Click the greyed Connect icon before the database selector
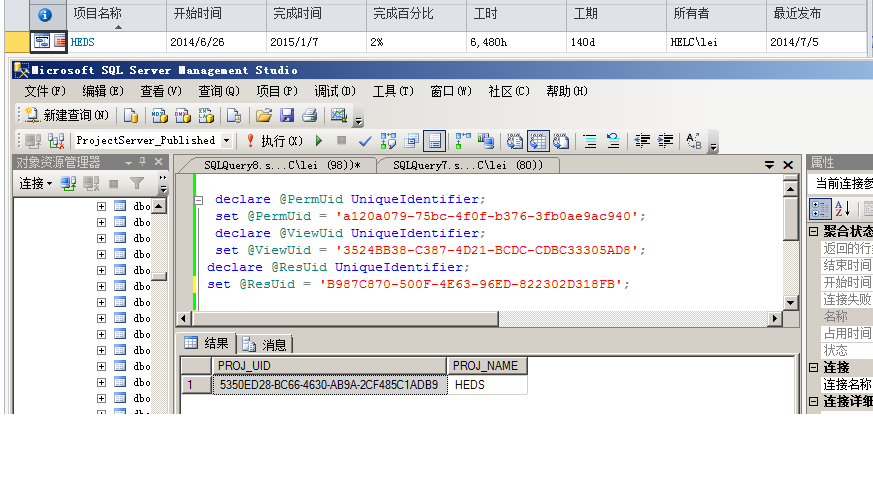The image size is (873, 503). (33, 141)
